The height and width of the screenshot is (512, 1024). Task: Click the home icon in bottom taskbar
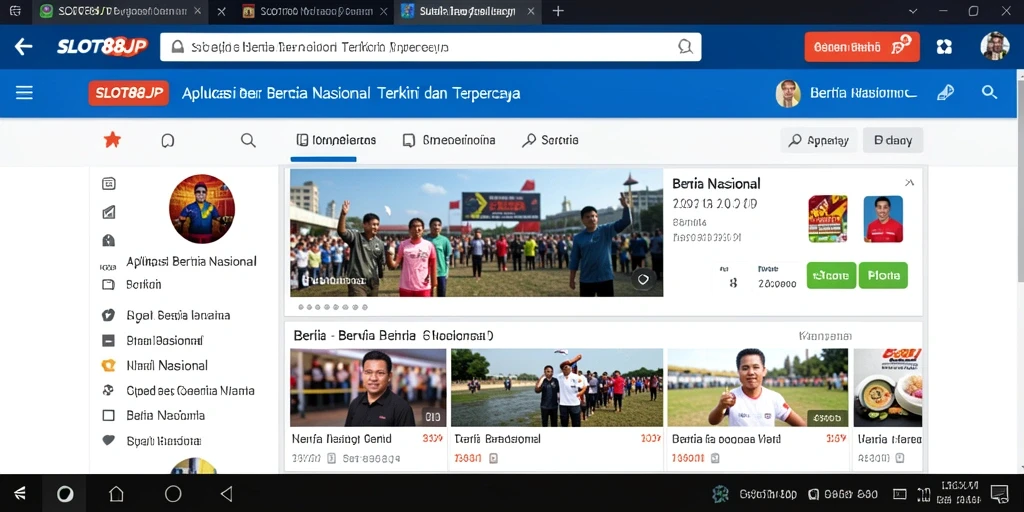(x=116, y=494)
